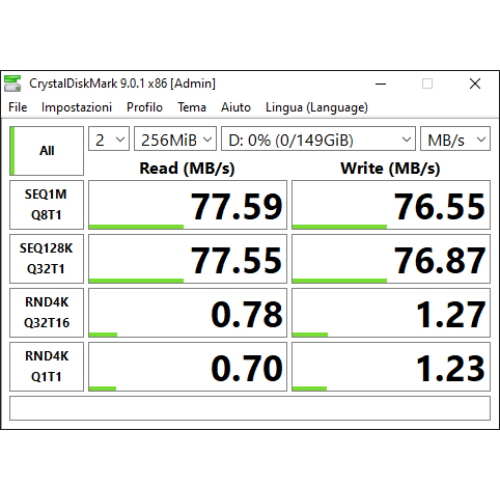Click the RND4K Q1T1 write value 1.23
Image resolution: width=500 pixels, height=500 pixels.
click(391, 366)
